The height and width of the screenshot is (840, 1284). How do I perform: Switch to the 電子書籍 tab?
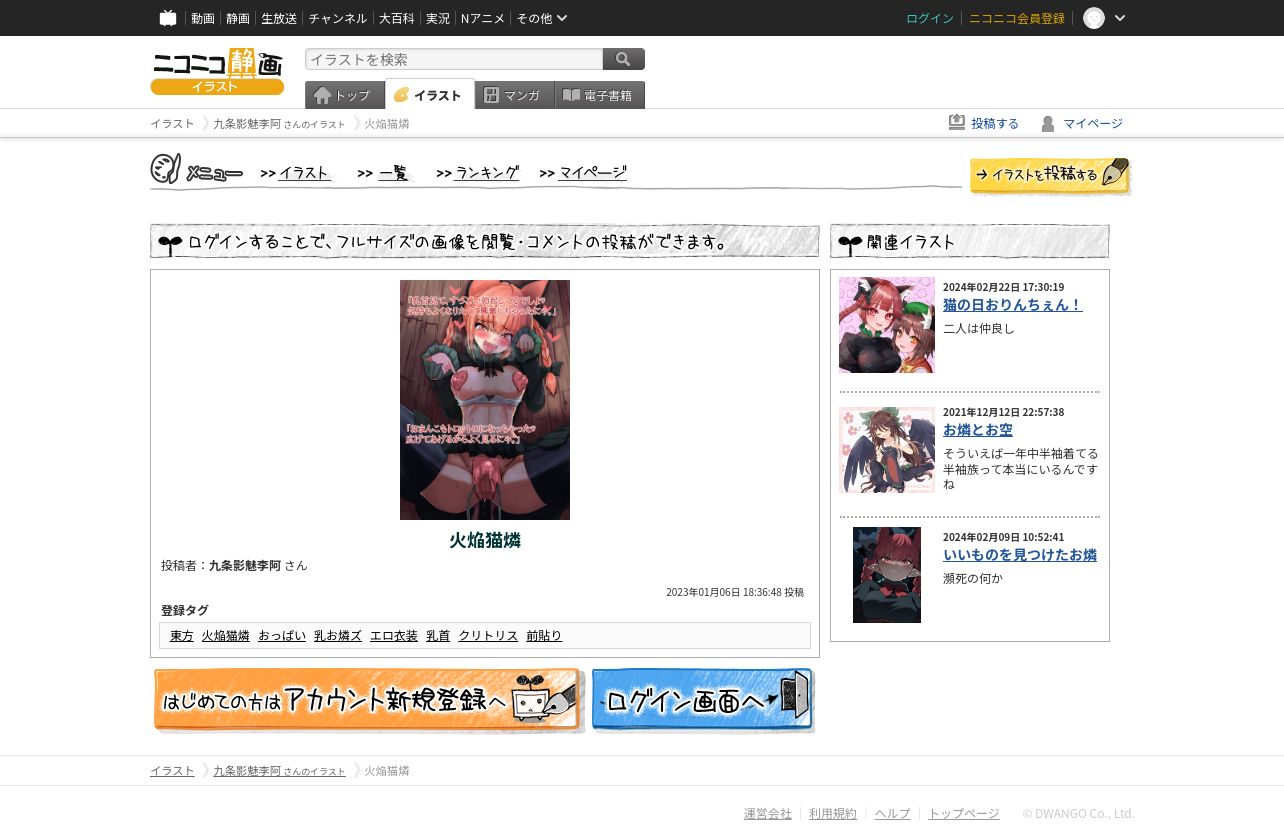coord(600,95)
